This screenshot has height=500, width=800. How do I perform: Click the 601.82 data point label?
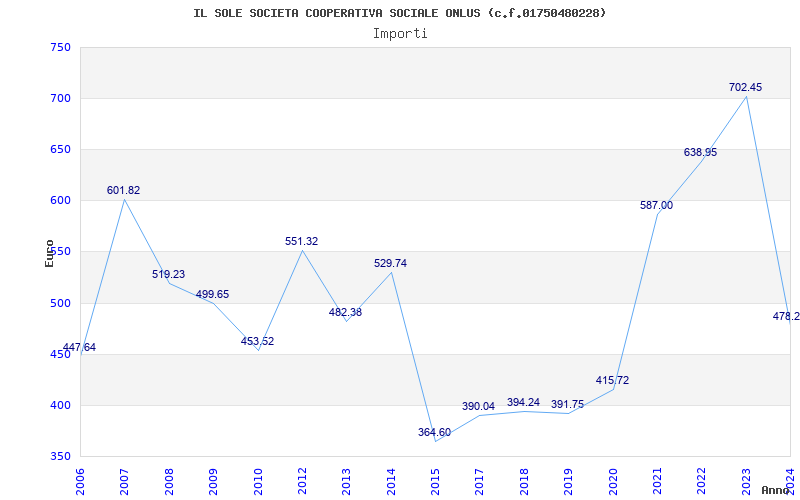pyautogui.click(x=123, y=190)
